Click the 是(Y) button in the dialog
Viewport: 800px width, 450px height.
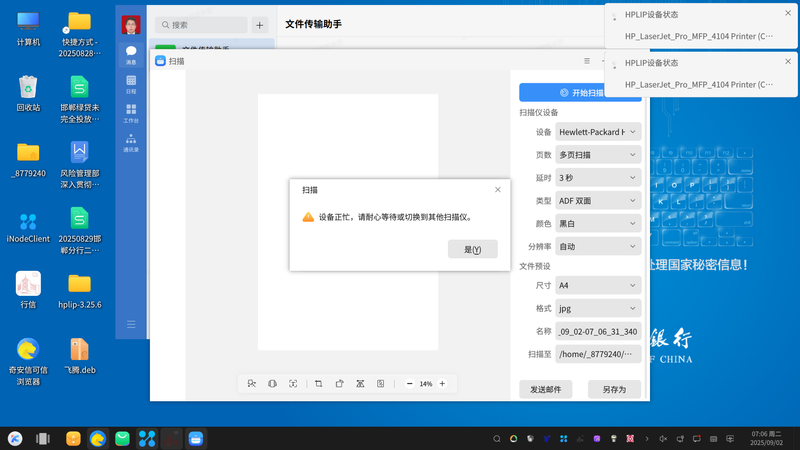tap(473, 250)
